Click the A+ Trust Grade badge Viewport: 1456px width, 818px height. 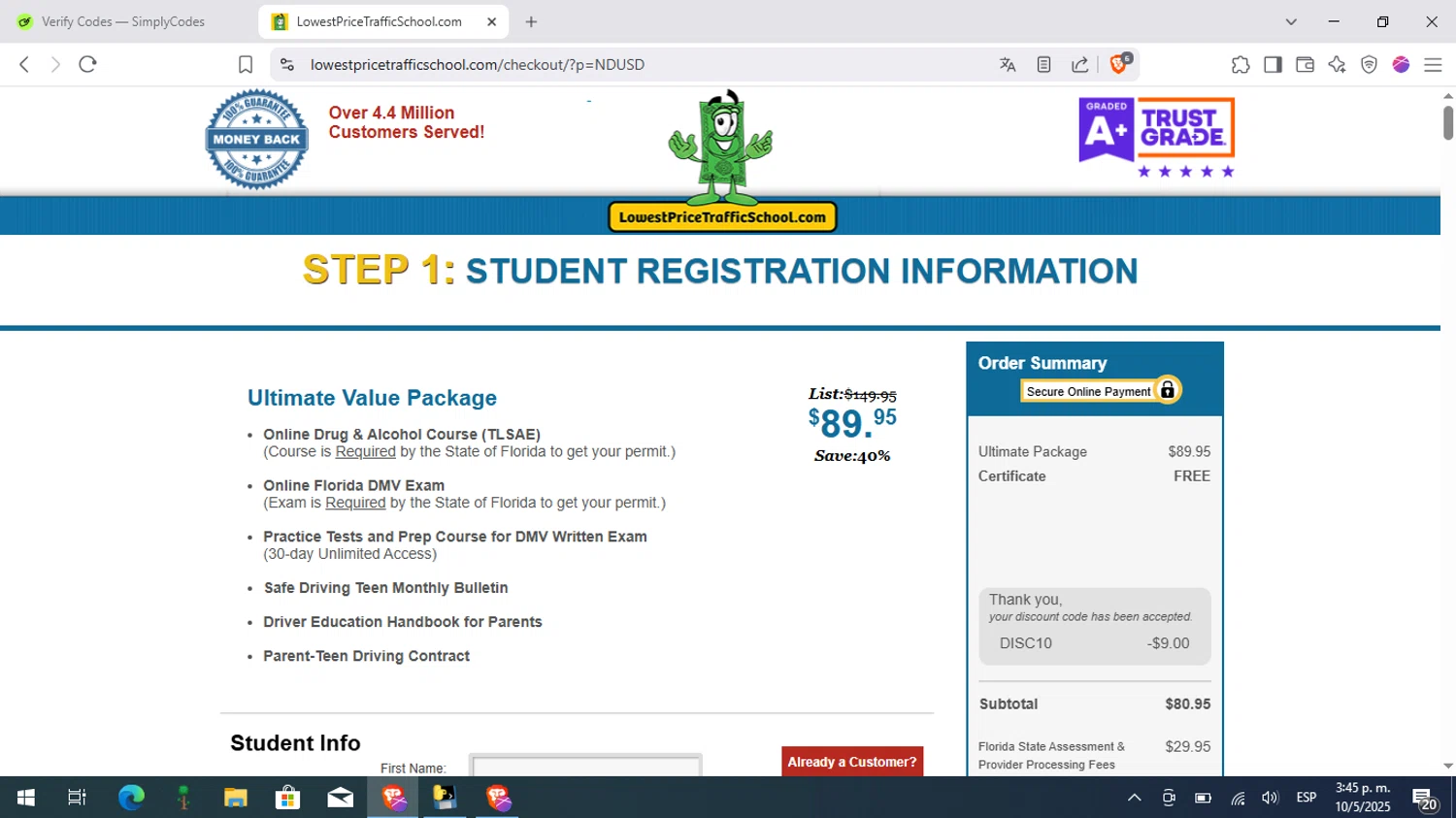[1157, 138]
